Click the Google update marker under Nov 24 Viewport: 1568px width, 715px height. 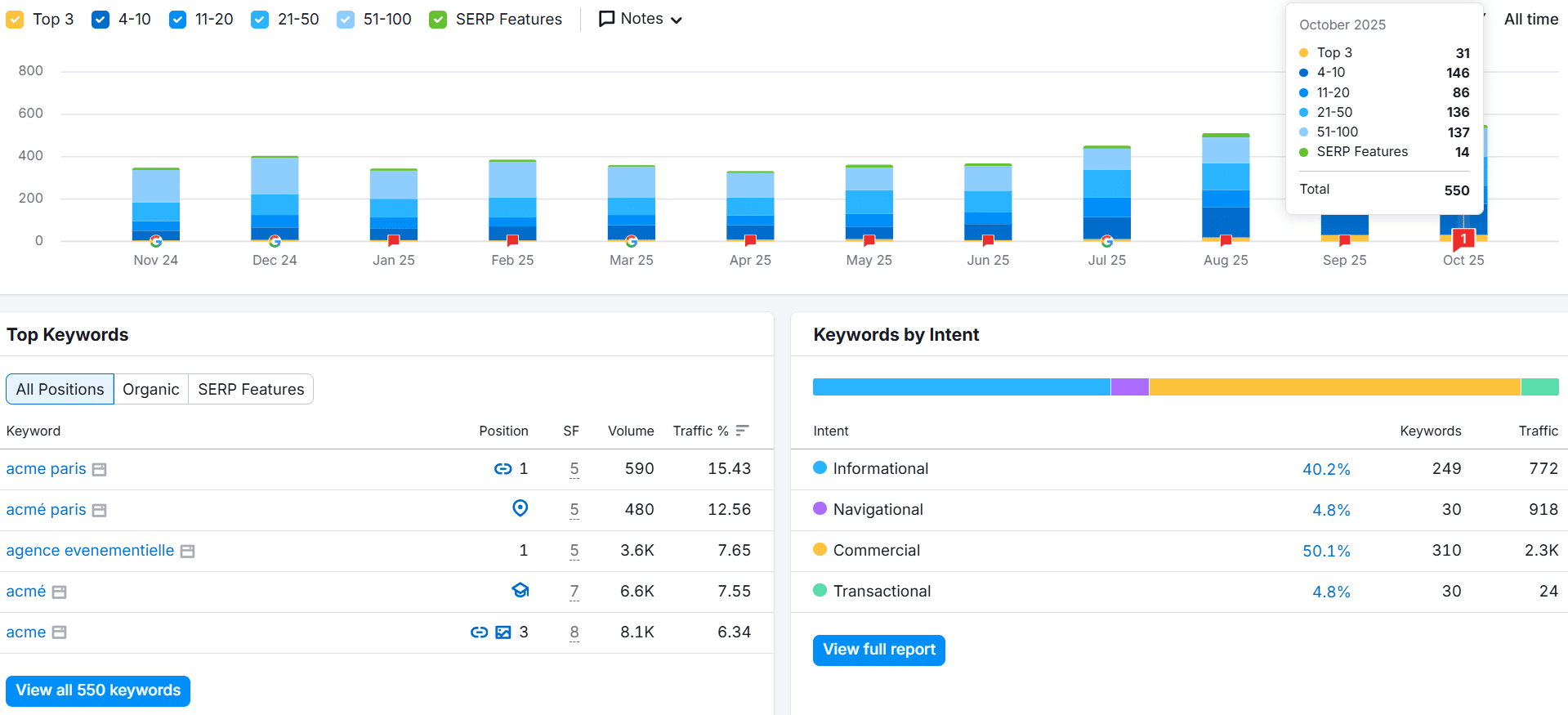click(x=155, y=241)
